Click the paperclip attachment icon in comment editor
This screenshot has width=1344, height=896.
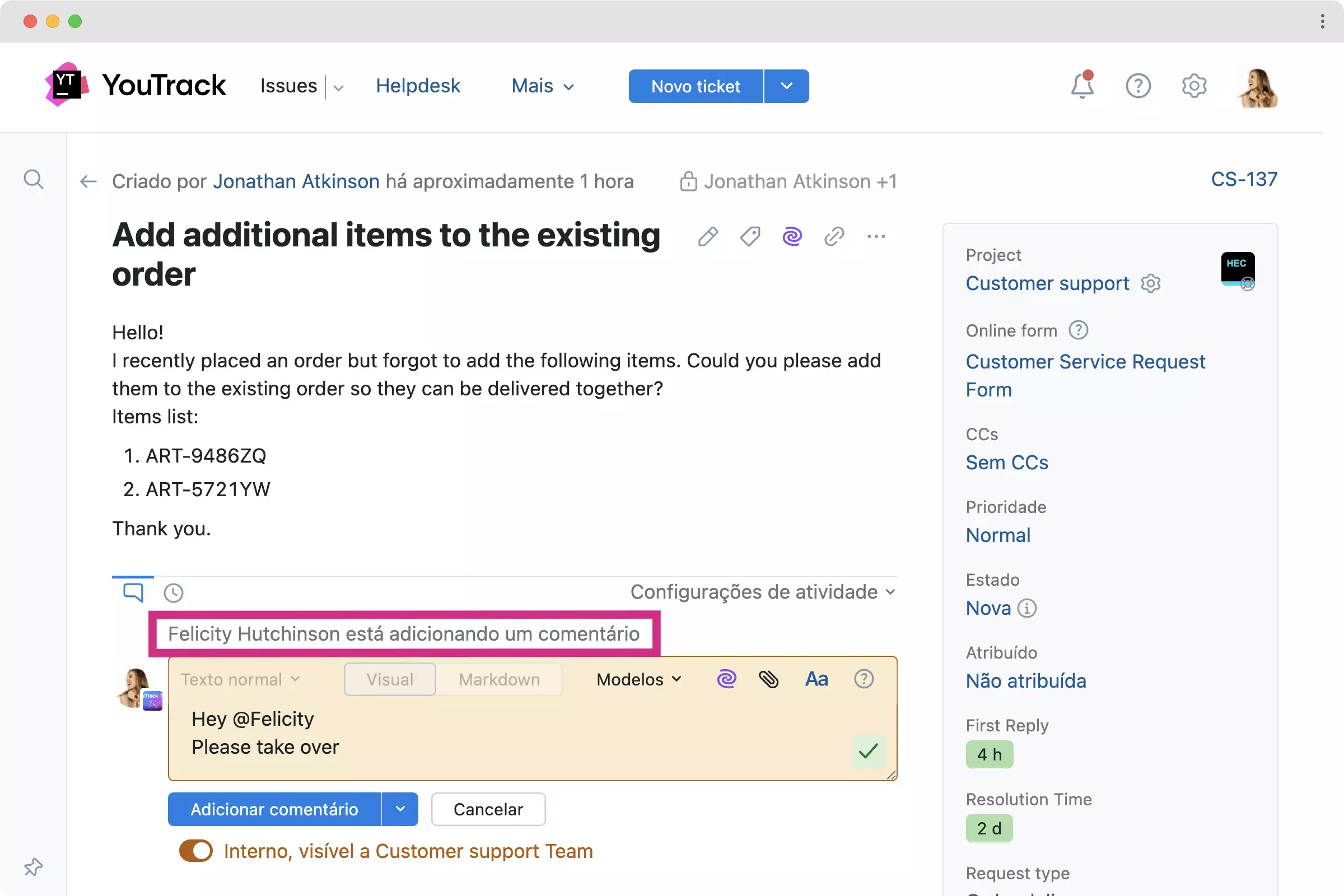(x=768, y=679)
